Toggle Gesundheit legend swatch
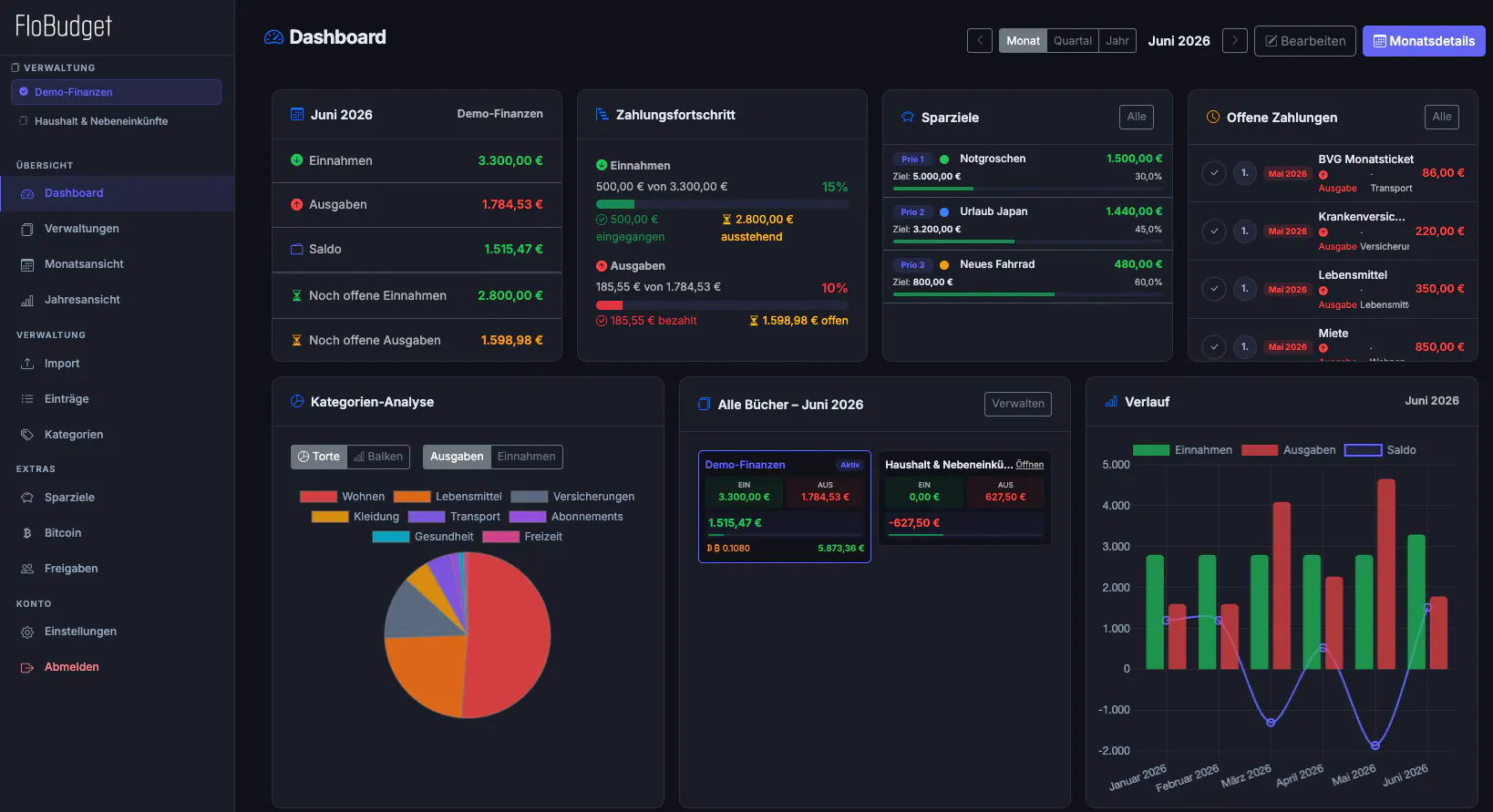This screenshot has height=812, width=1493. [x=391, y=537]
